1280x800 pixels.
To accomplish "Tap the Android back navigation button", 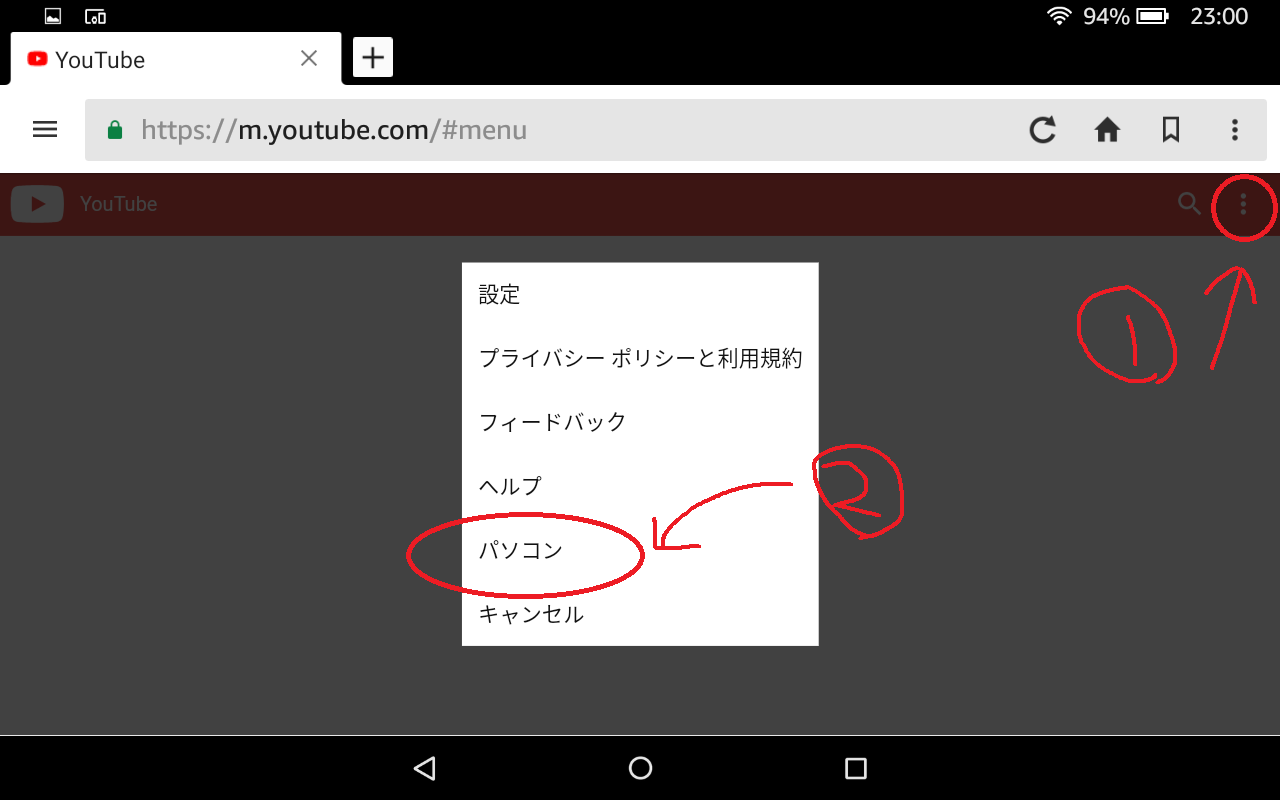I will pos(425,768).
